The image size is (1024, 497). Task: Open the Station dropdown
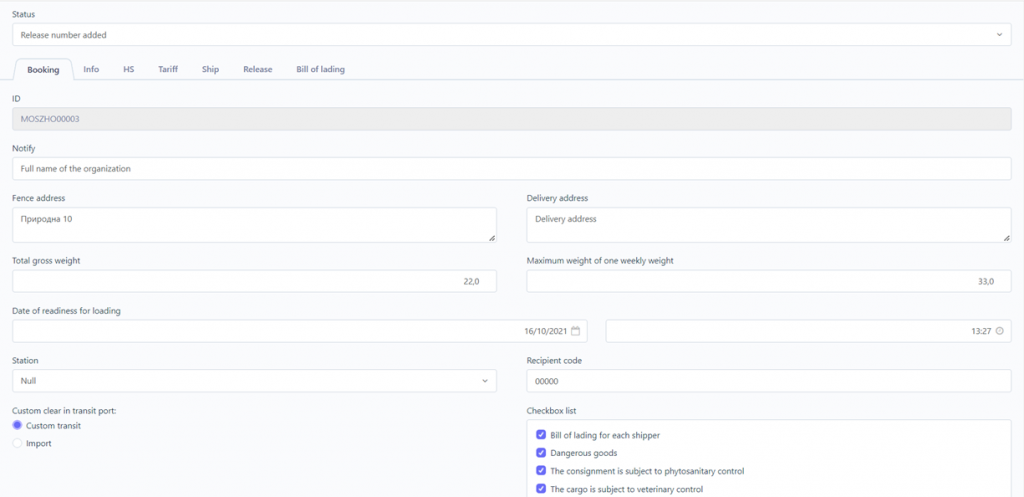pyautogui.click(x=254, y=381)
